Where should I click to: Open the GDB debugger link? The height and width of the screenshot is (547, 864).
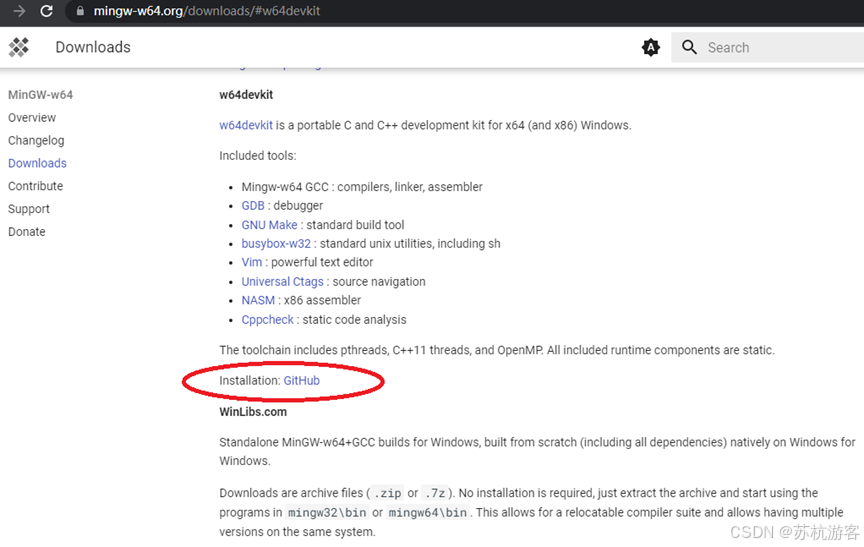point(253,205)
